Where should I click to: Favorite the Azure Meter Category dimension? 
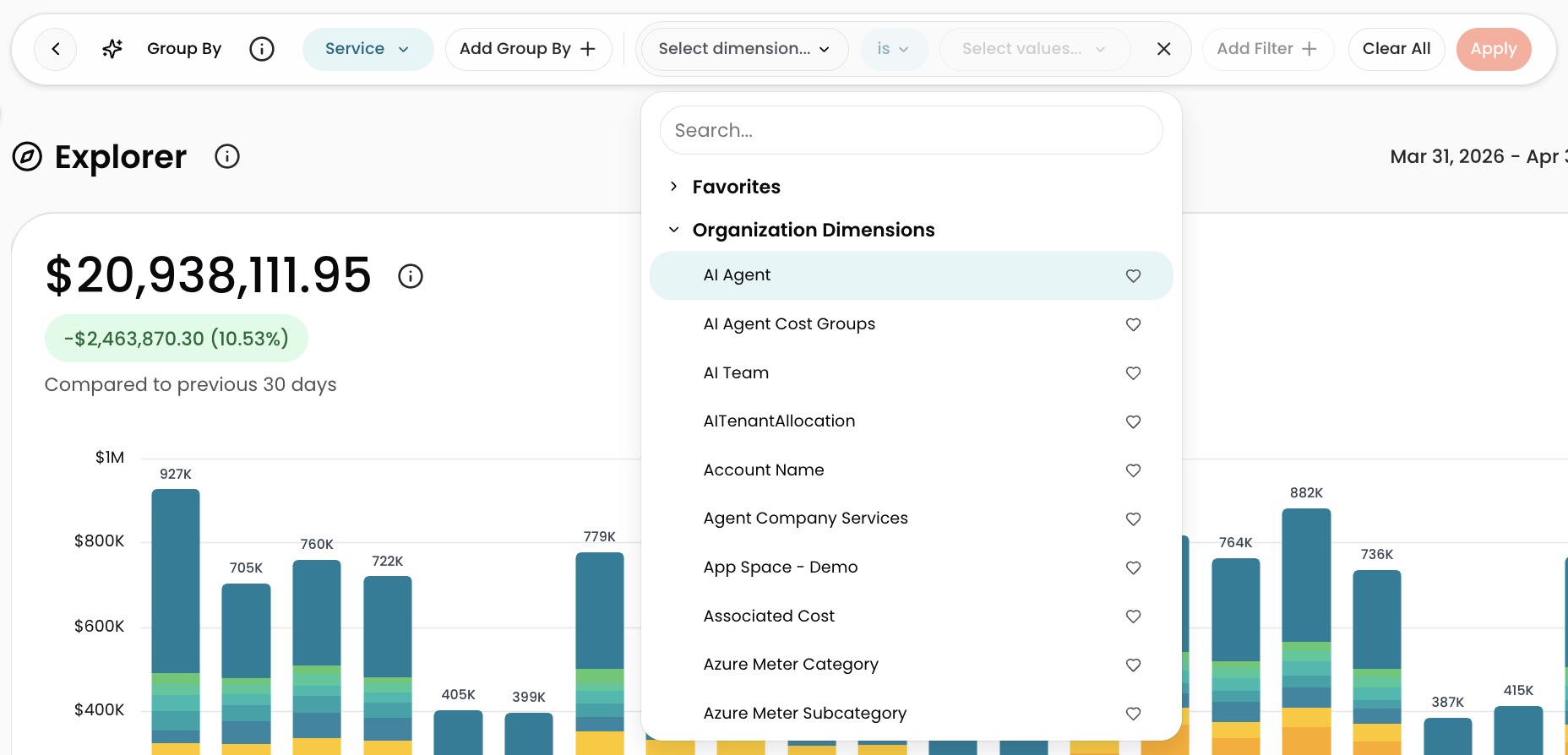coord(1133,665)
